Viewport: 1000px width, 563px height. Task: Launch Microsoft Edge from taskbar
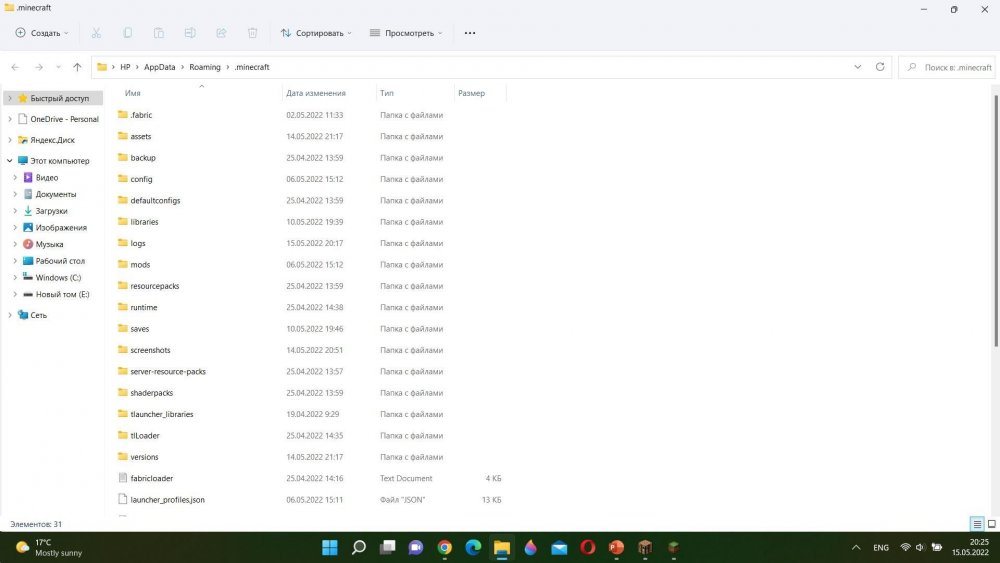473,547
